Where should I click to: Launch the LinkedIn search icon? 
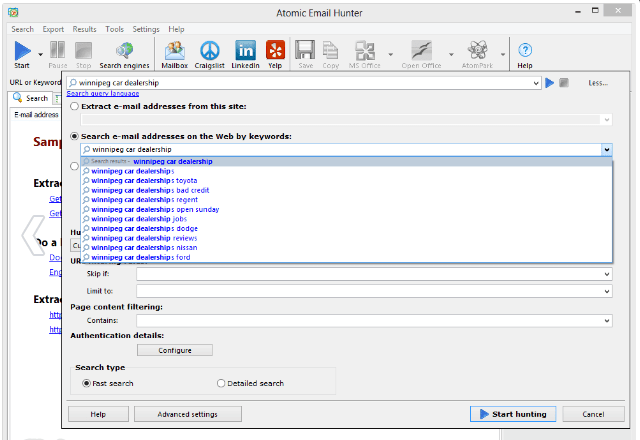pyautogui.click(x=245, y=51)
